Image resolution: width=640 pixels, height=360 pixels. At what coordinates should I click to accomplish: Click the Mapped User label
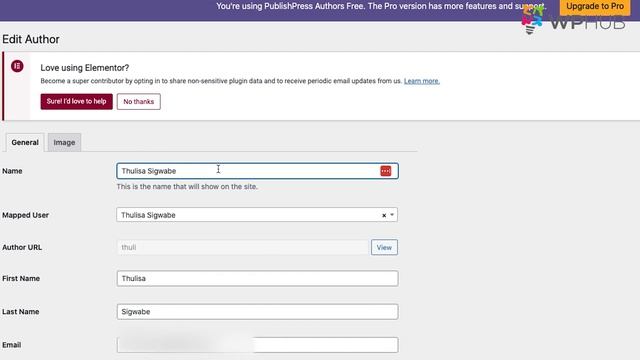point(25,215)
